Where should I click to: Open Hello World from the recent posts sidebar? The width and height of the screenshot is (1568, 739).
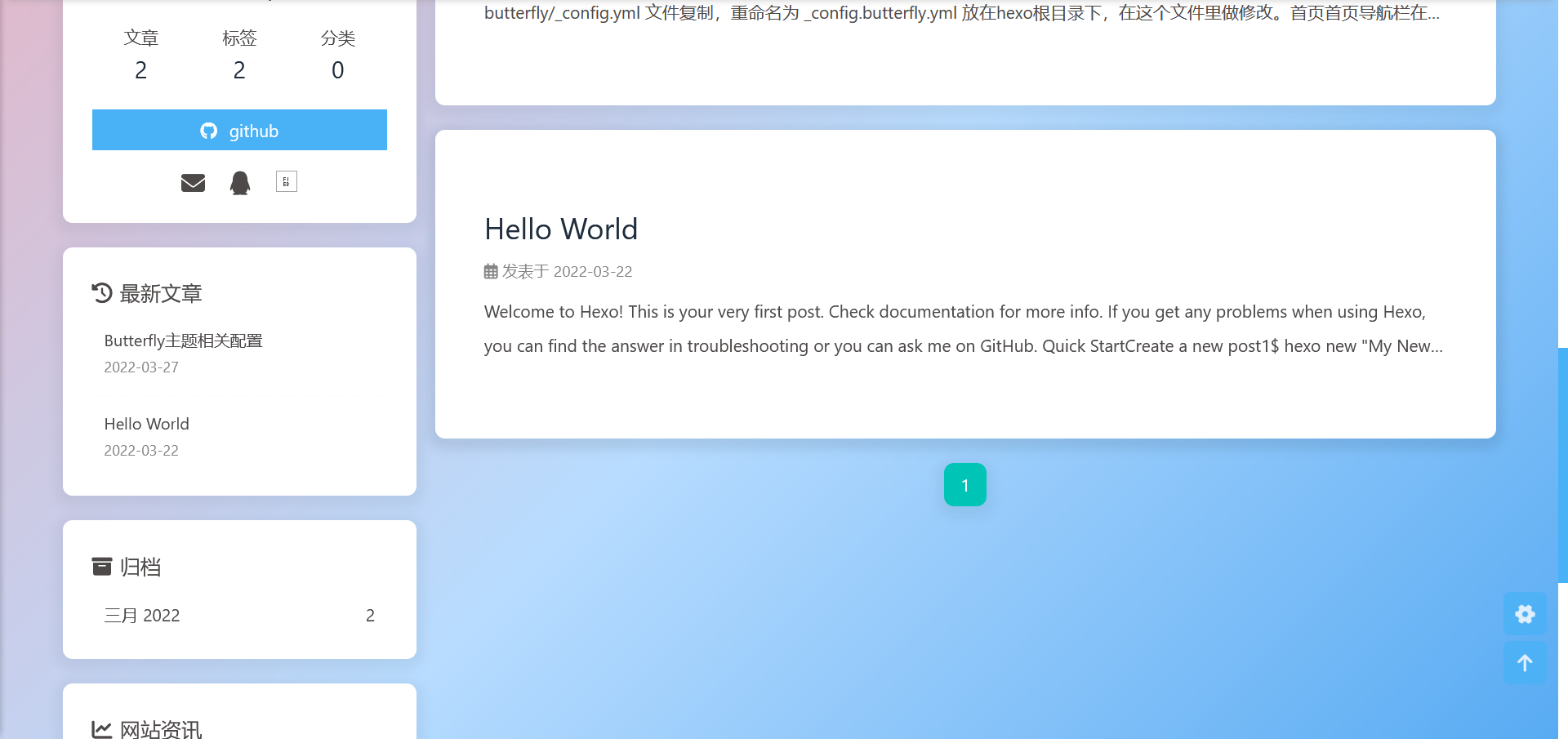pyautogui.click(x=146, y=424)
